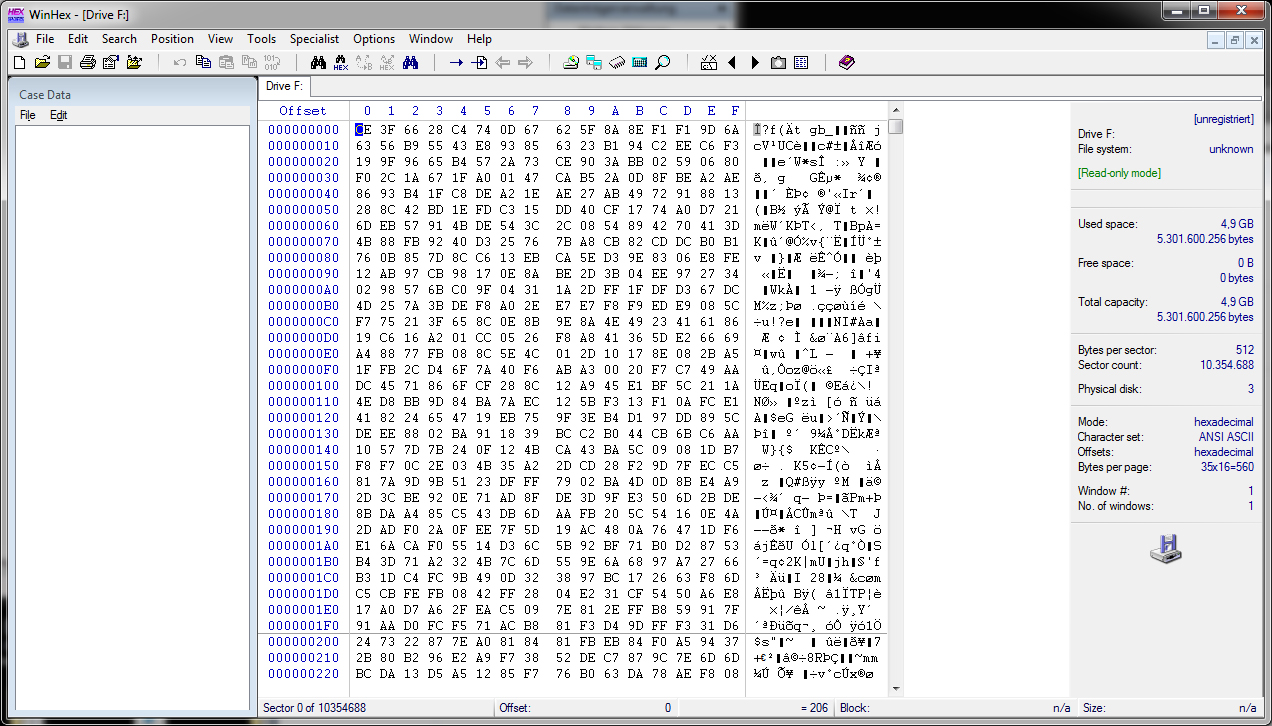Click the purple help book icon
The image size is (1272, 726).
click(847, 63)
